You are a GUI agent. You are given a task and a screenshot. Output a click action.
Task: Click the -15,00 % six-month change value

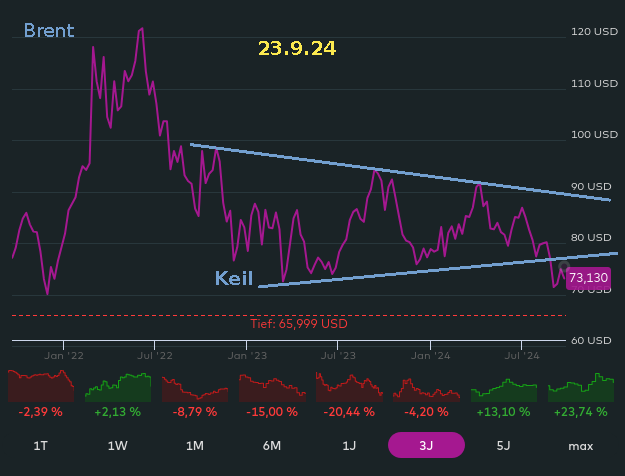click(x=272, y=412)
